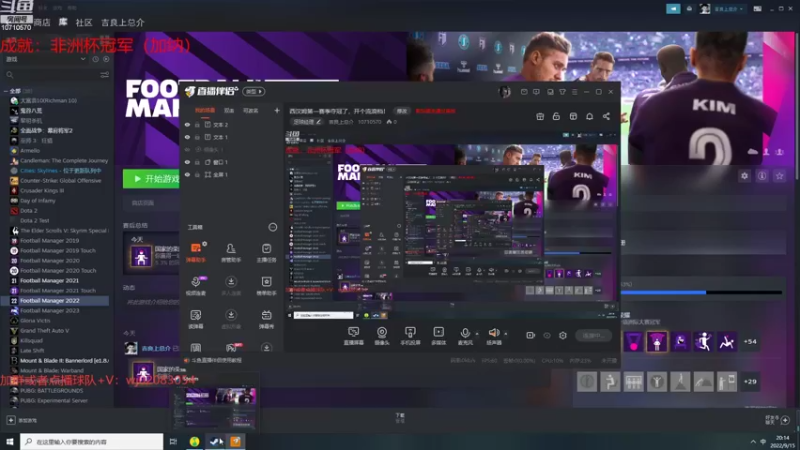Toggle lock on 全屏 1 source
Screen dimensions: 800x450
[x=197, y=174]
